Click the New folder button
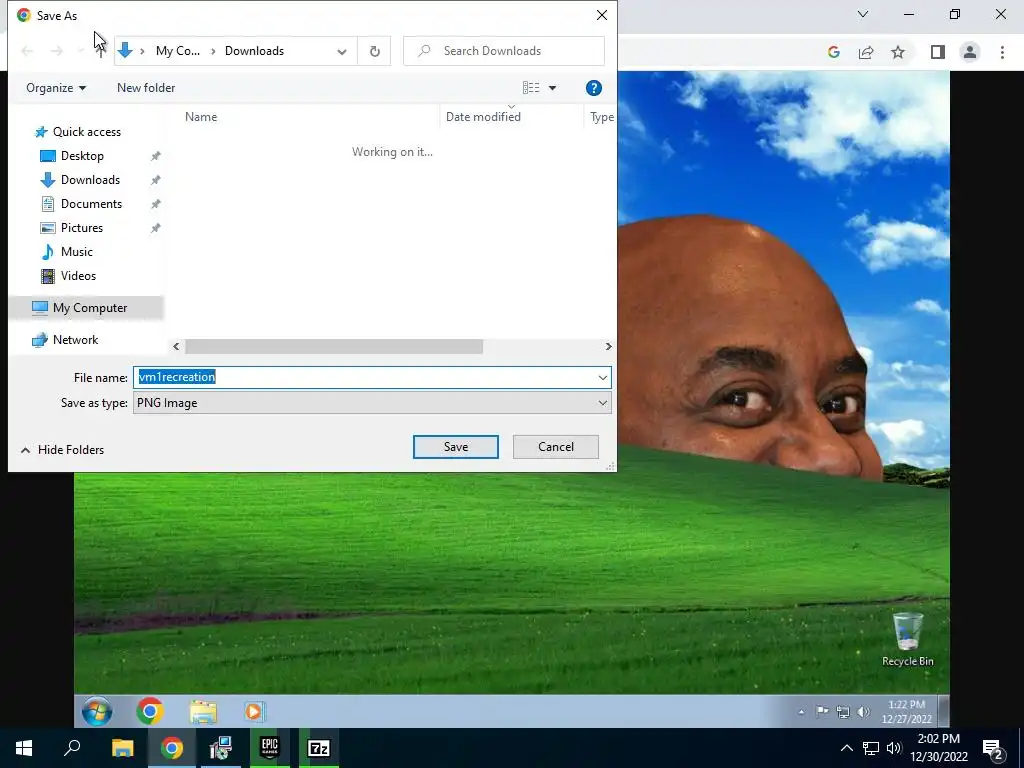 tap(146, 88)
